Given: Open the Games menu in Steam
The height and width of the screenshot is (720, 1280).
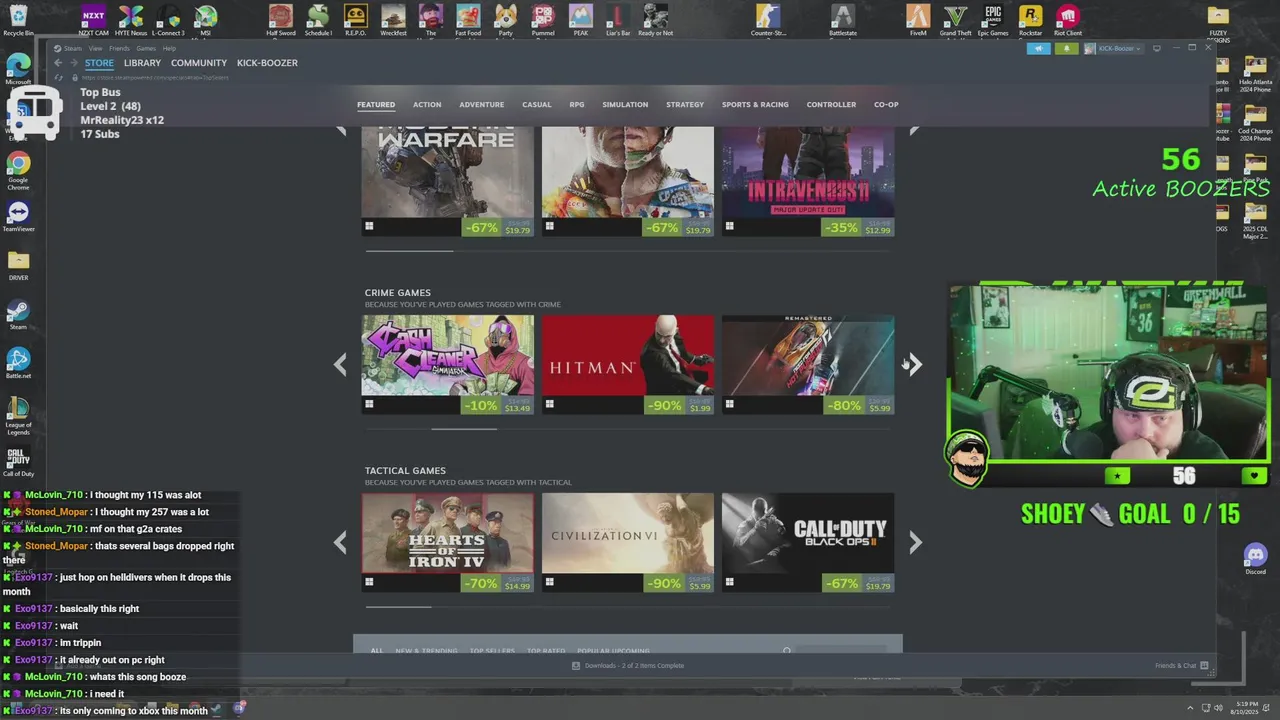Looking at the screenshot, I should click(146, 48).
